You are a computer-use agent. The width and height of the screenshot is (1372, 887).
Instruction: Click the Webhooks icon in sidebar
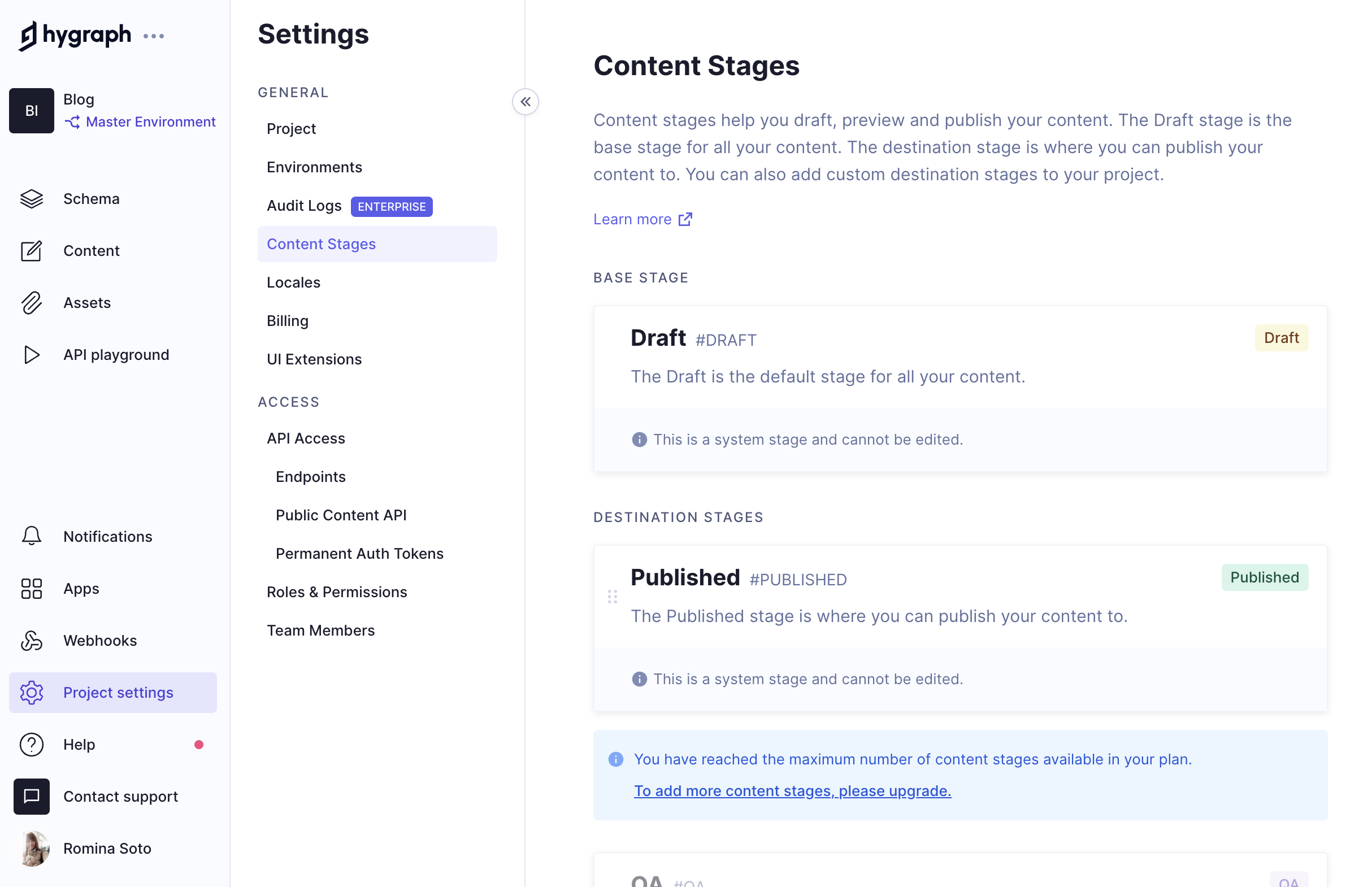pyautogui.click(x=32, y=640)
